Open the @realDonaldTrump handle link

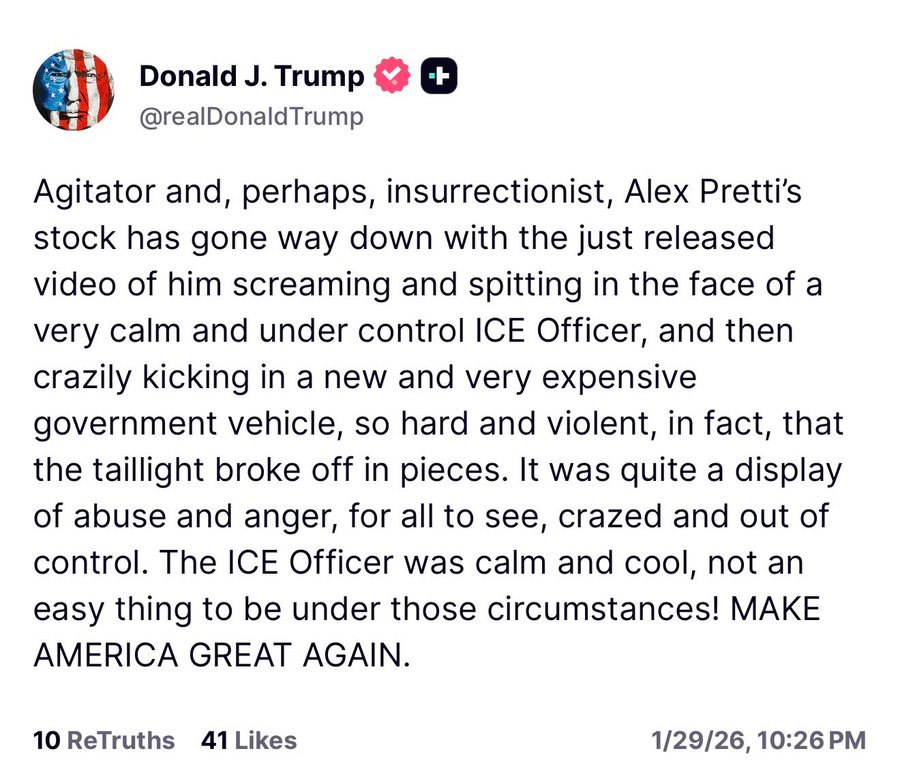[x=251, y=116]
